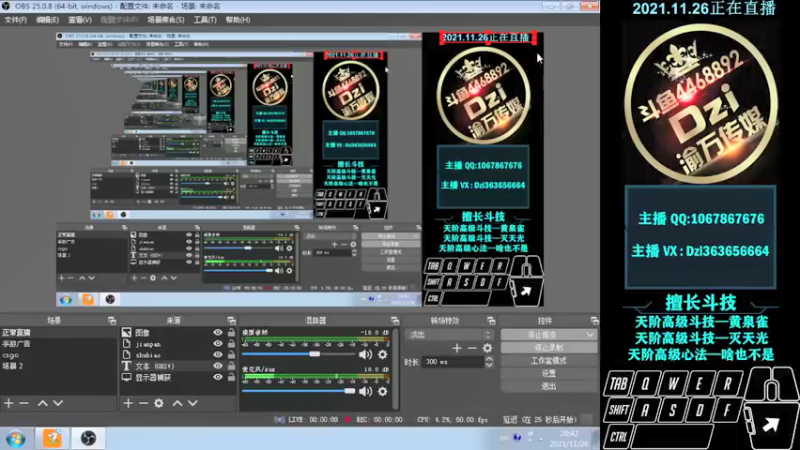
Task: Remove the selected scene with the minus icon
Action: pos(24,403)
